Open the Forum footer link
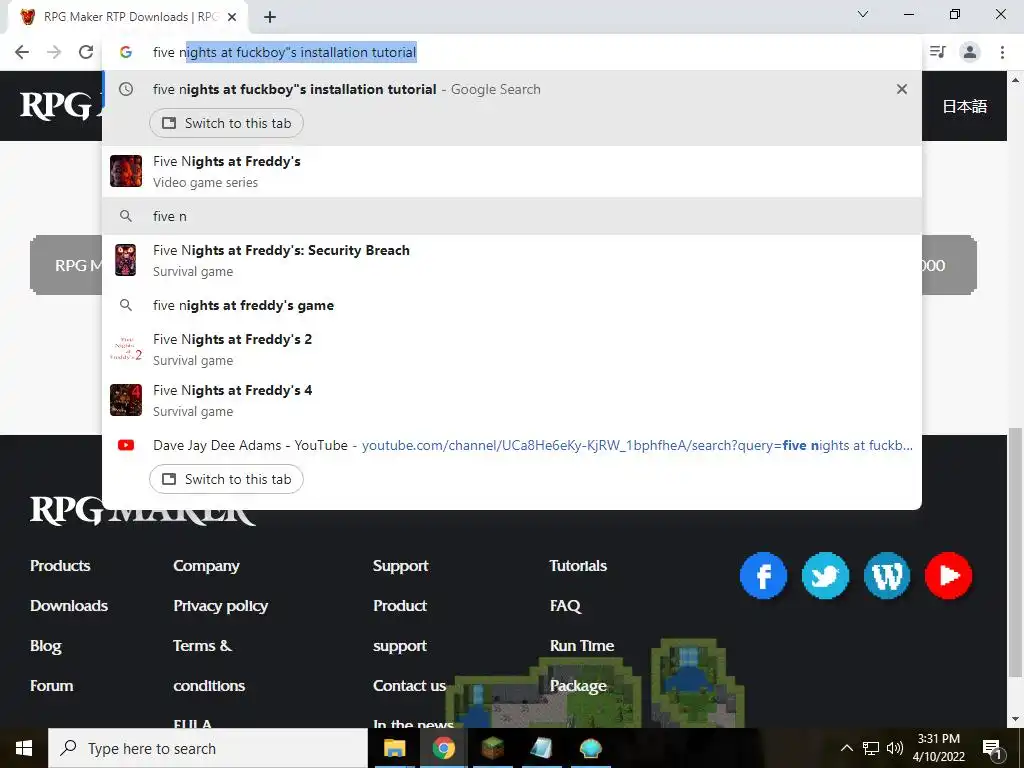The height and width of the screenshot is (768, 1024). 52,686
